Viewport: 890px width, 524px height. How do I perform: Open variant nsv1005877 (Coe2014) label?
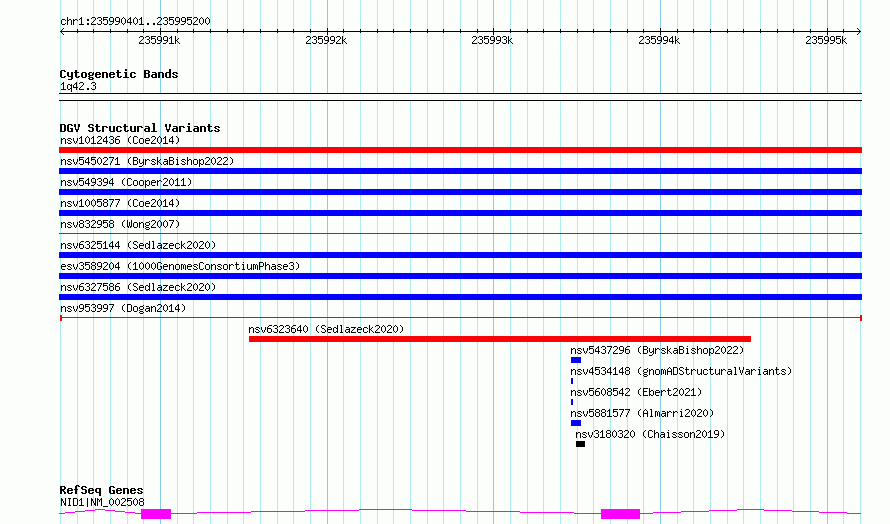[x=120, y=203]
